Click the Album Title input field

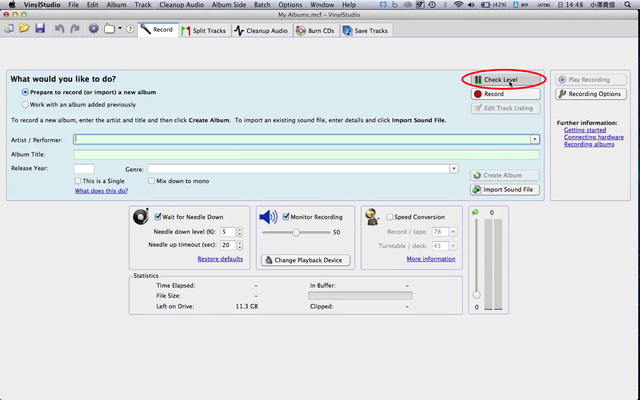306,155
